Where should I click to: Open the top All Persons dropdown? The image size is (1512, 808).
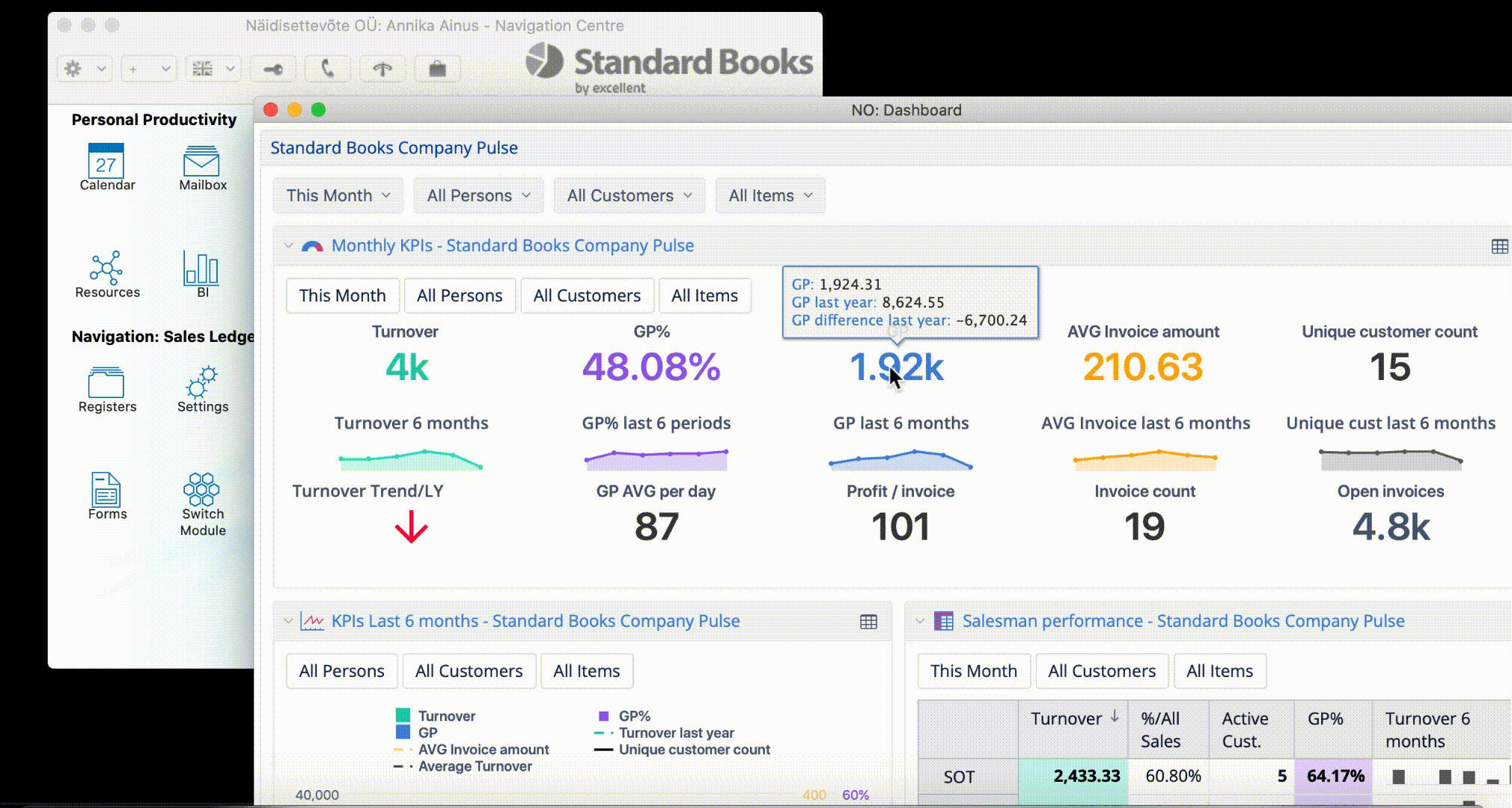478,195
